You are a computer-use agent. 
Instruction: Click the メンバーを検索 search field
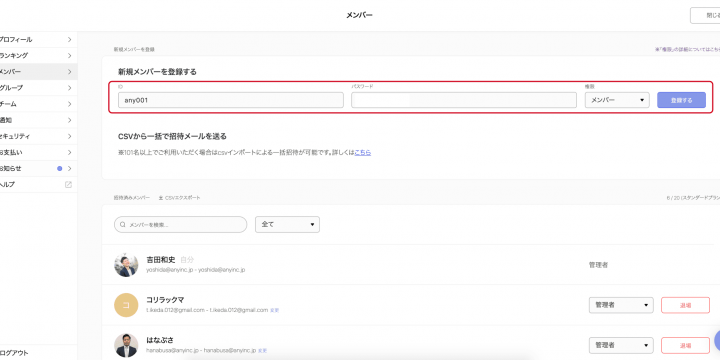[x=180, y=225]
